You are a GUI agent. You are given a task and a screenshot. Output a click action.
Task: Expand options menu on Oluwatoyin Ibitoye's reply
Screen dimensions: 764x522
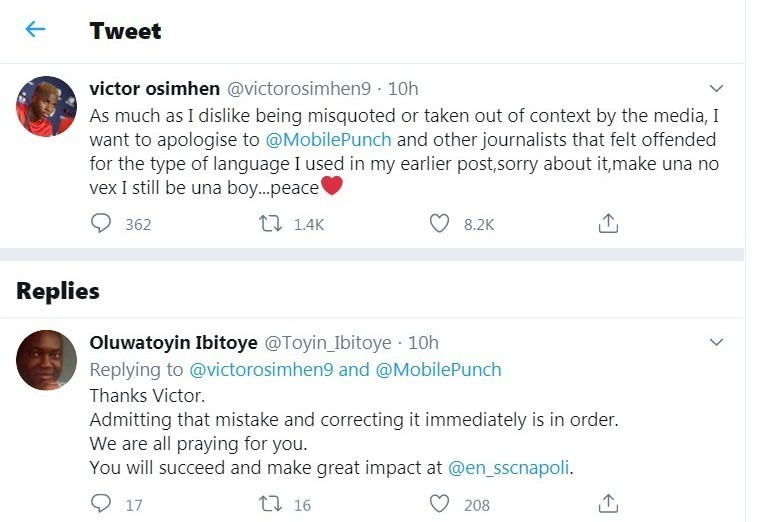pos(716,342)
